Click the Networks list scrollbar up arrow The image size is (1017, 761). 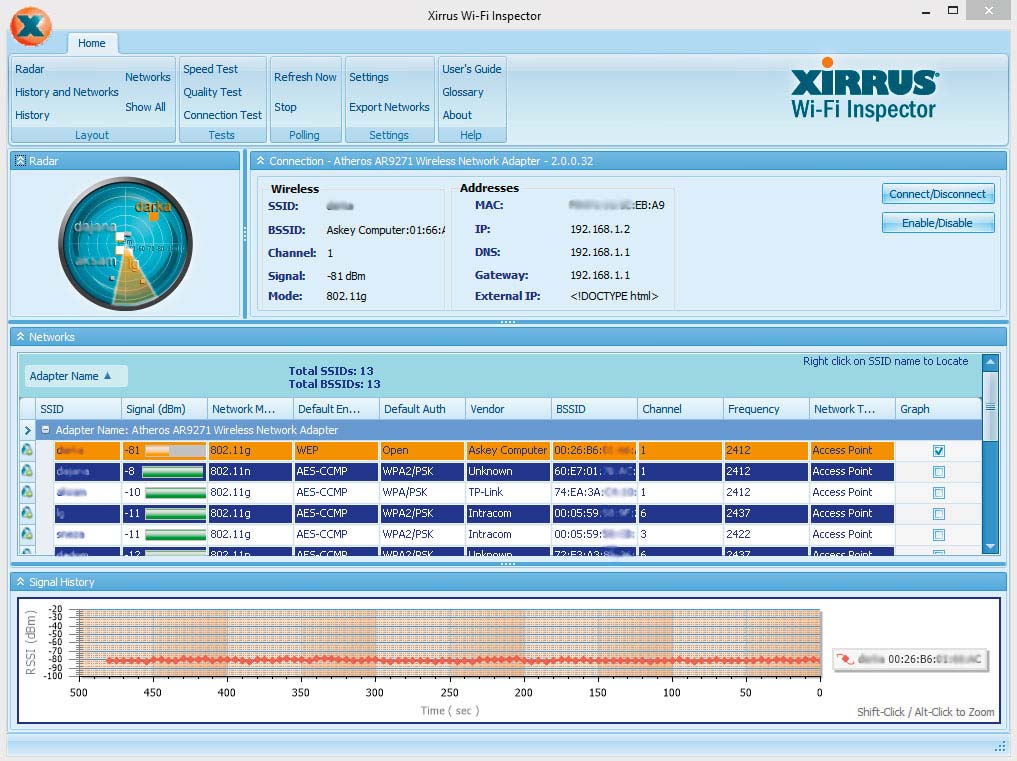click(x=990, y=361)
